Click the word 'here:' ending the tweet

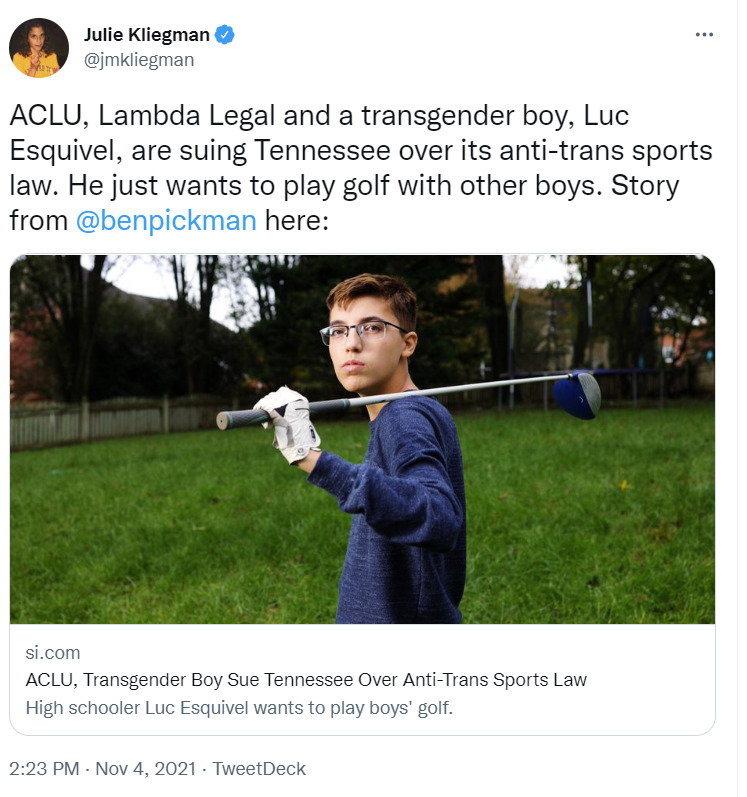tap(297, 221)
